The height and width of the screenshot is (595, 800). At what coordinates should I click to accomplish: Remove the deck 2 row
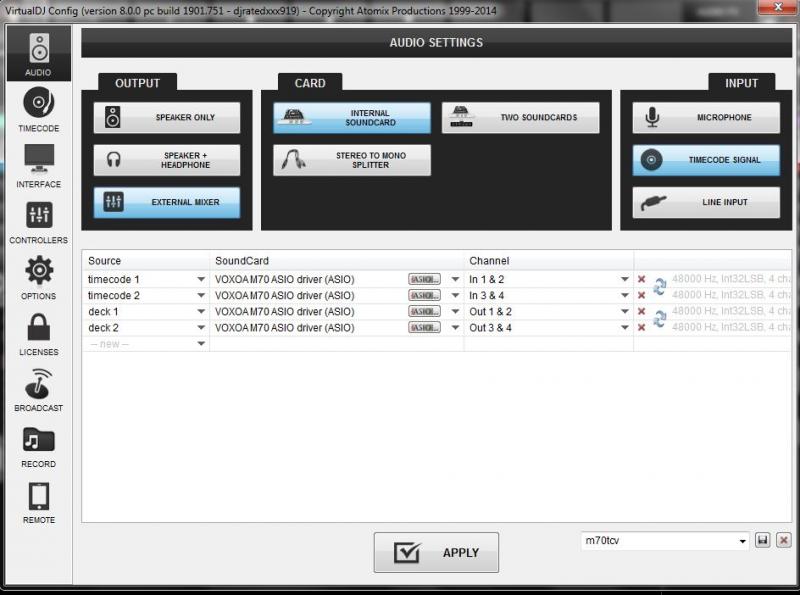(642, 328)
